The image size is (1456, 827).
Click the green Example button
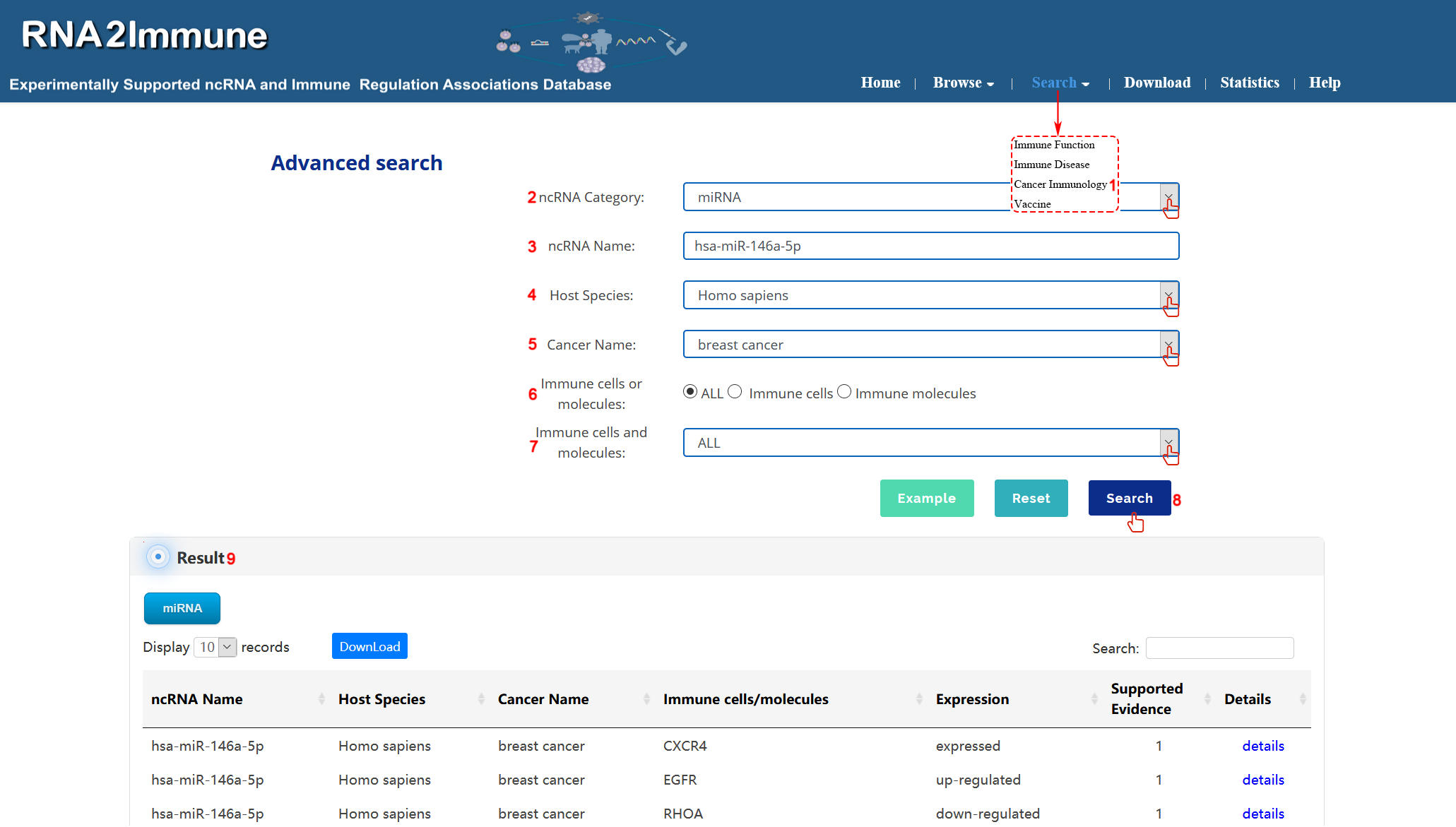926,499
